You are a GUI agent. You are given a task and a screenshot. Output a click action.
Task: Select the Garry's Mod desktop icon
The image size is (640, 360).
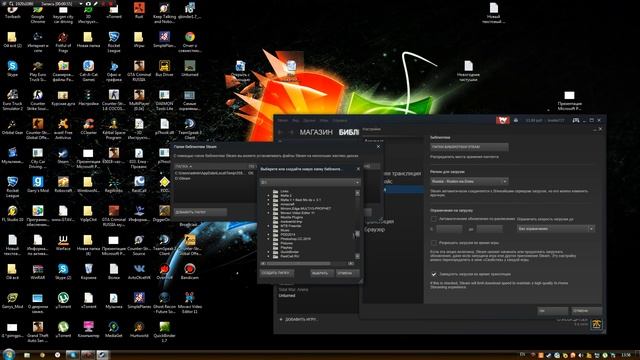click(x=38, y=184)
